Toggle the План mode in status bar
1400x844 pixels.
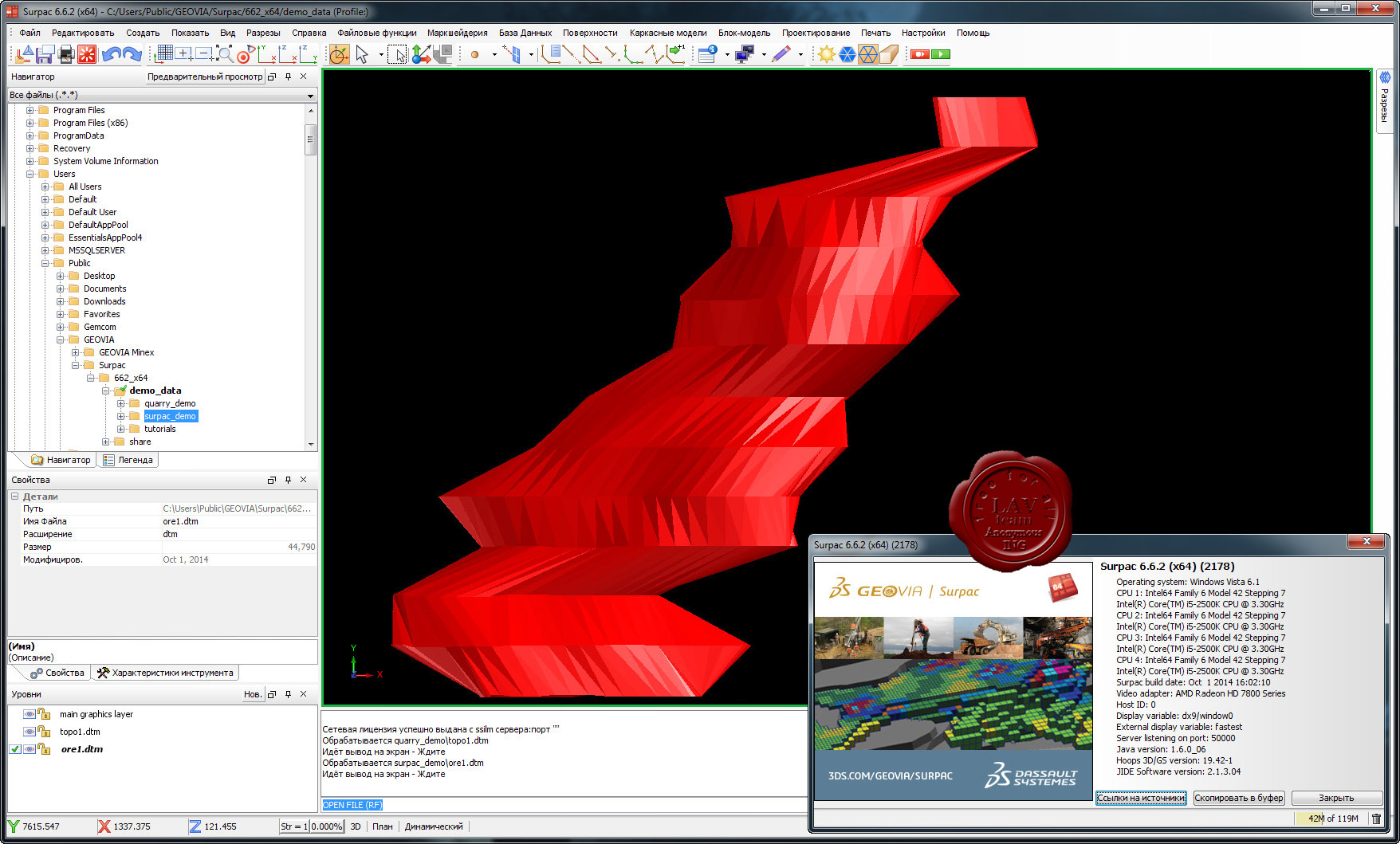[383, 826]
